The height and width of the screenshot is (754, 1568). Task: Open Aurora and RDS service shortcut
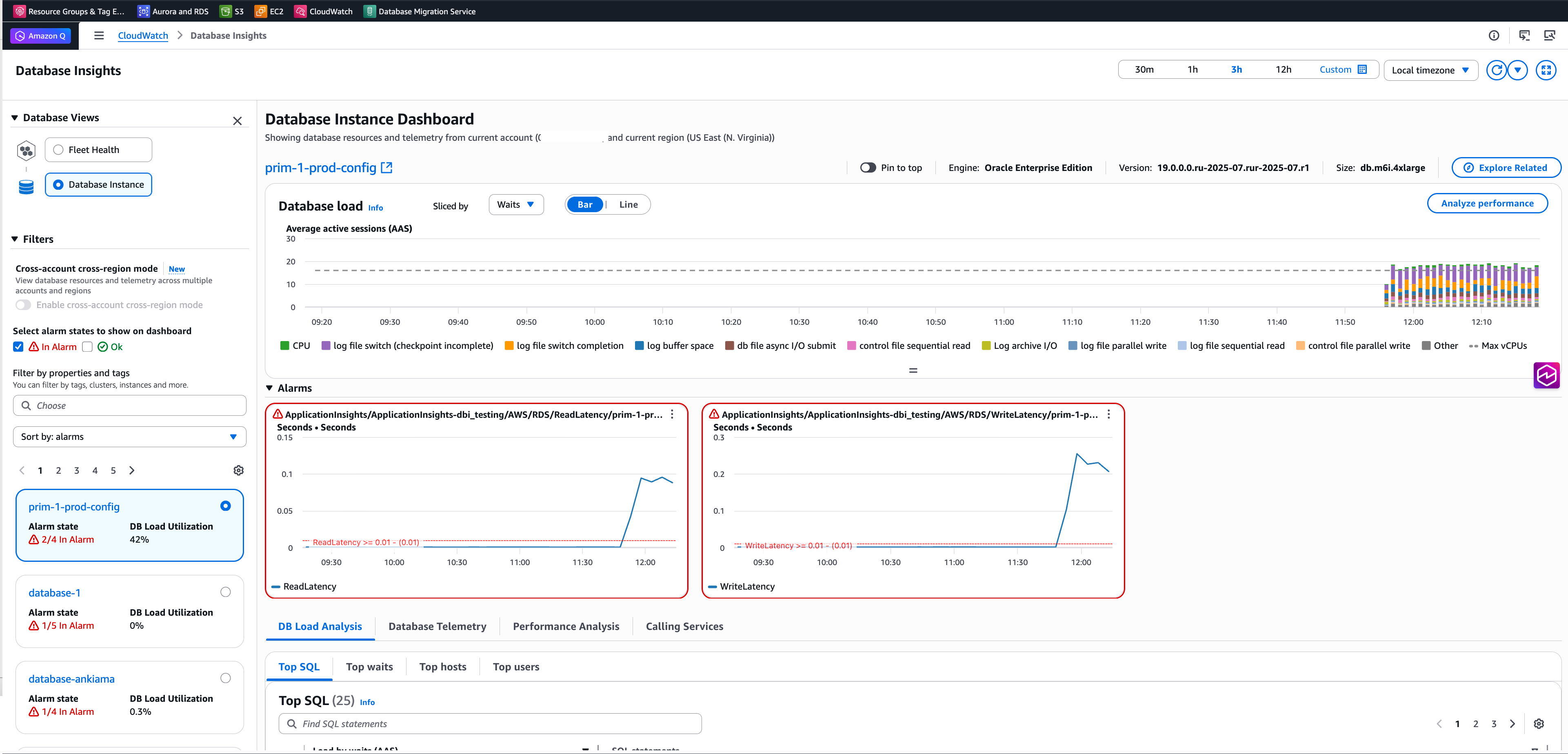point(173,11)
